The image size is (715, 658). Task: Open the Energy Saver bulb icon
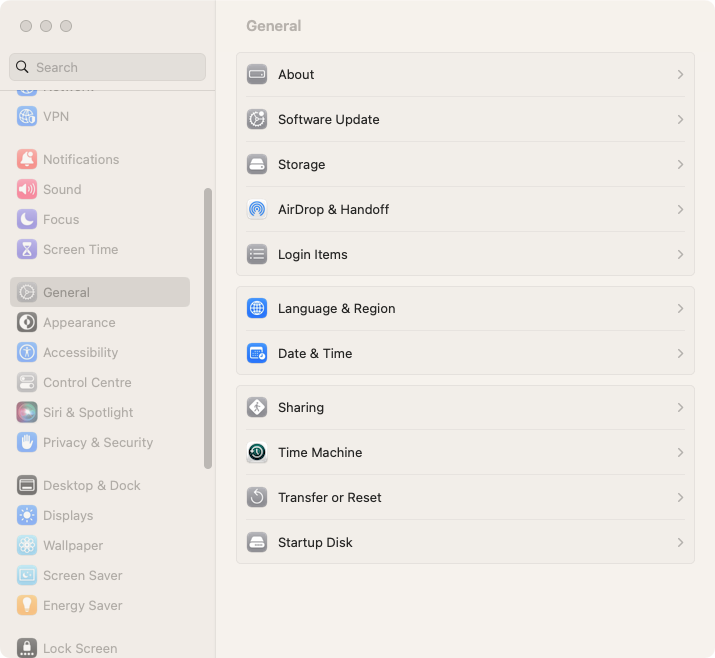27,605
